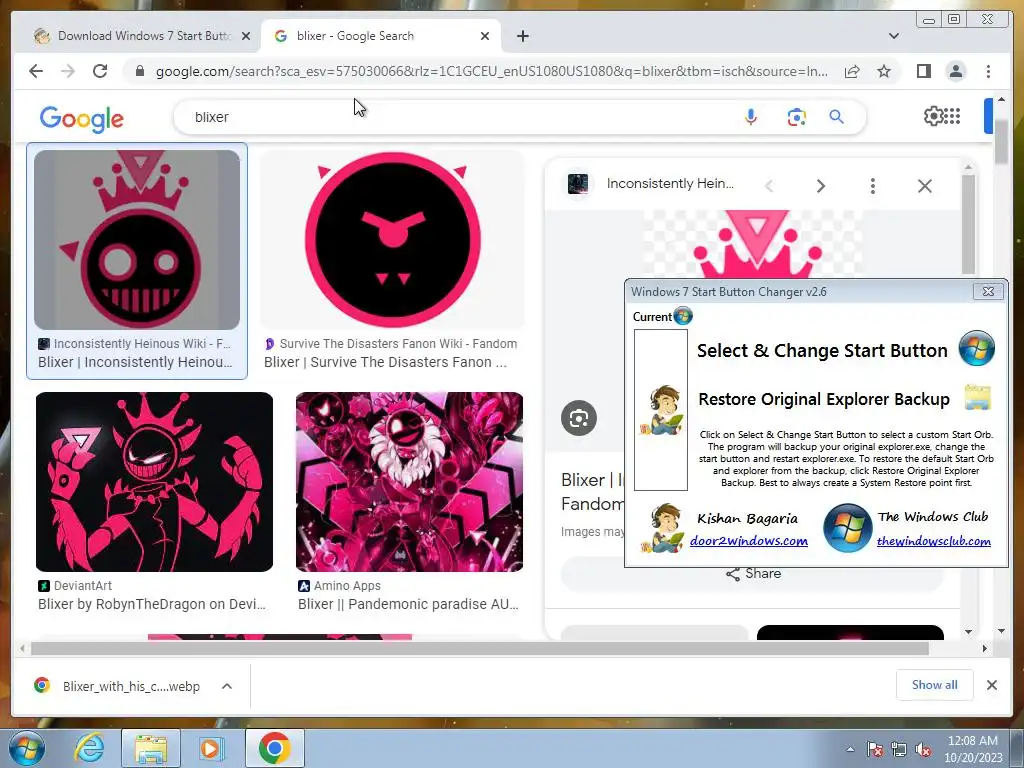Viewport: 1024px width, 768px height.
Task: Go back with Chrome's back arrow
Action: pos(36,71)
